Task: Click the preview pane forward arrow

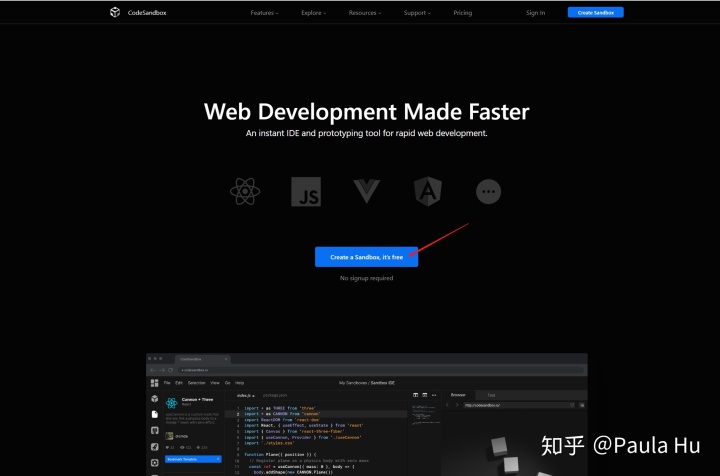Action: [x=456, y=405]
